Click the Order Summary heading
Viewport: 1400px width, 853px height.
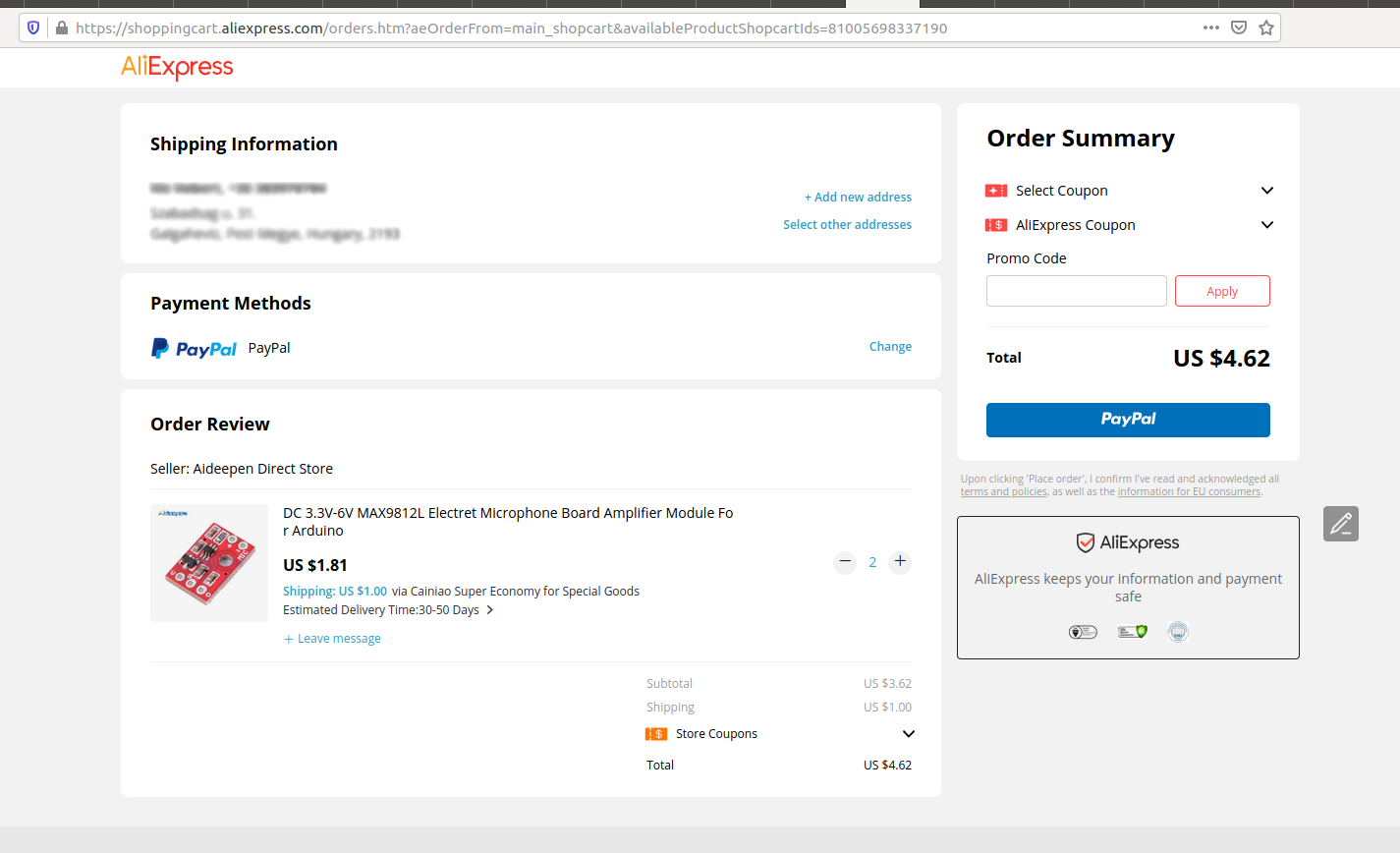click(1081, 139)
